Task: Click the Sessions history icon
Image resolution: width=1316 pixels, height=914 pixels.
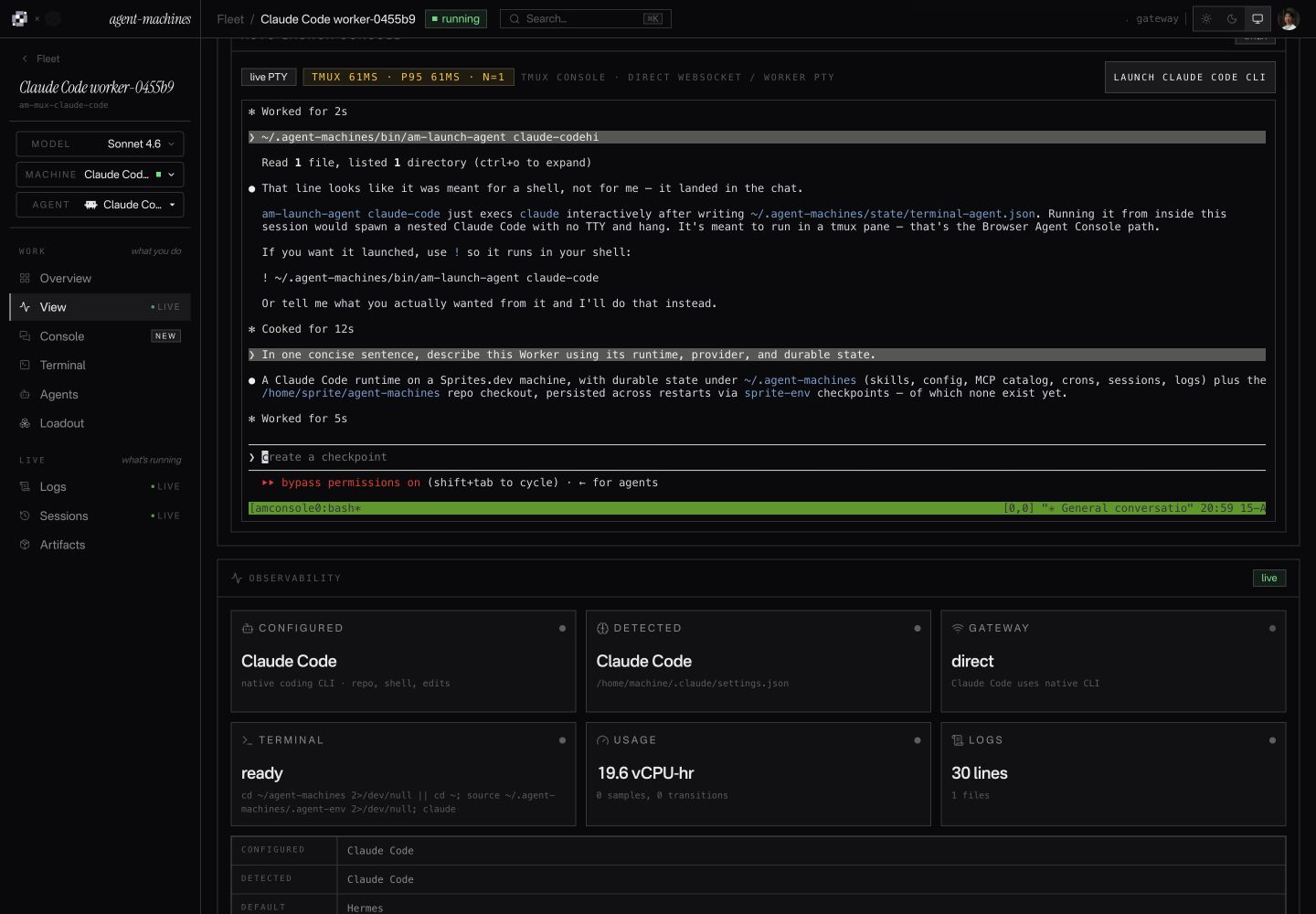Action: (x=25, y=515)
